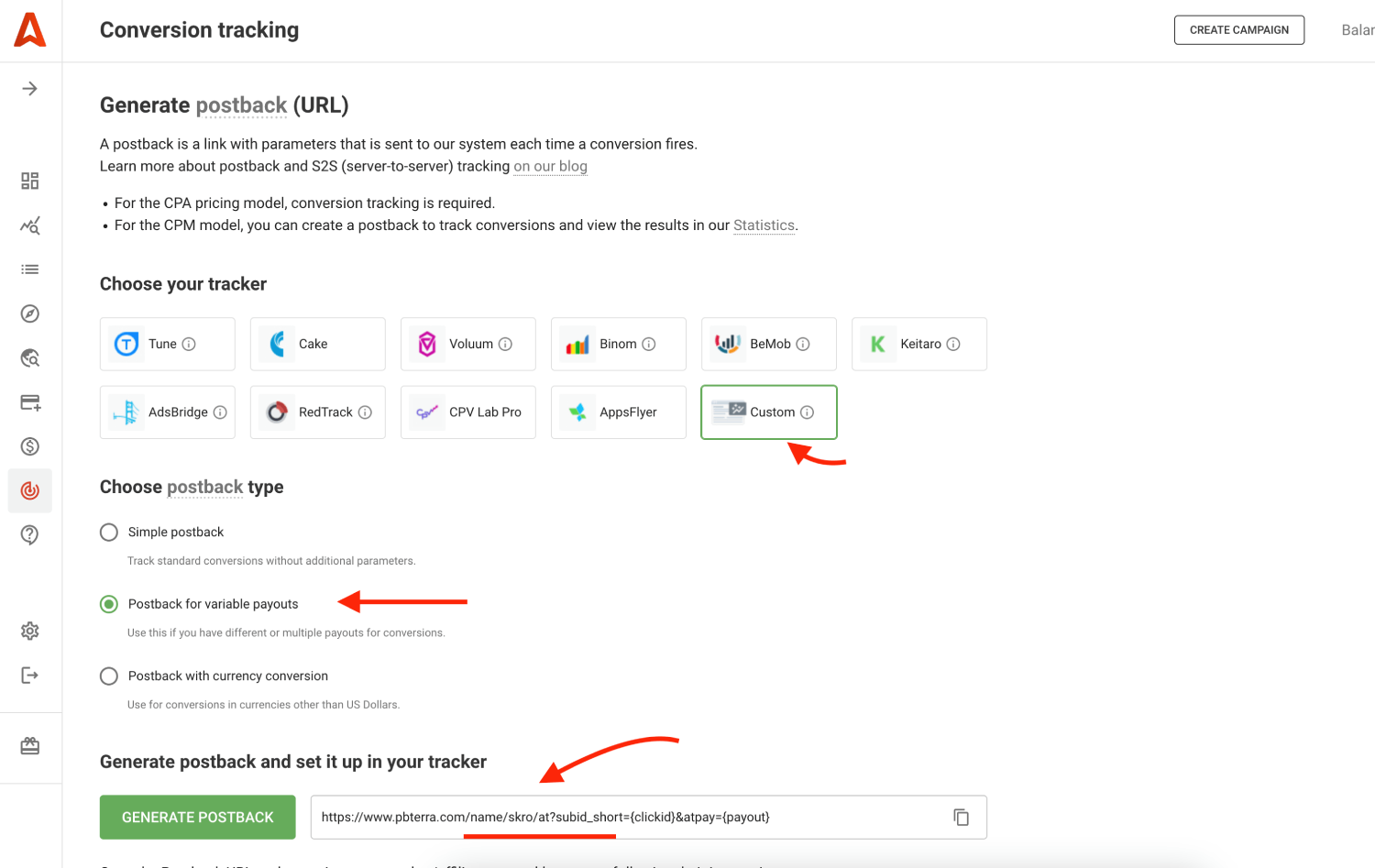Choose the Keitaro tracker card
1375x868 pixels.
(x=919, y=344)
